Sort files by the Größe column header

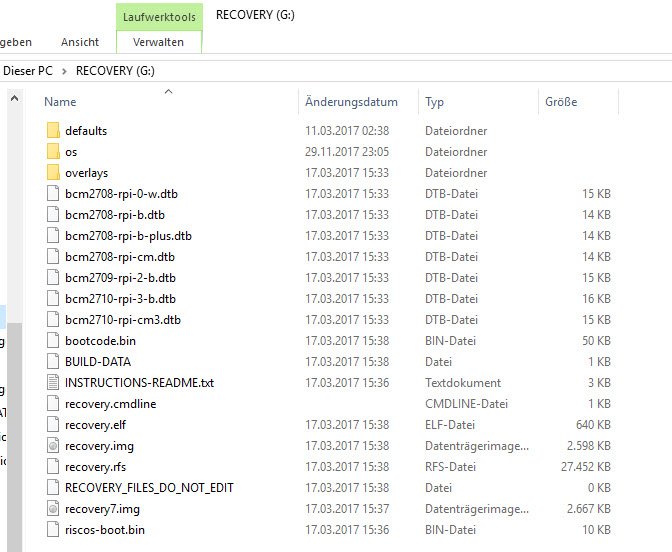561,102
